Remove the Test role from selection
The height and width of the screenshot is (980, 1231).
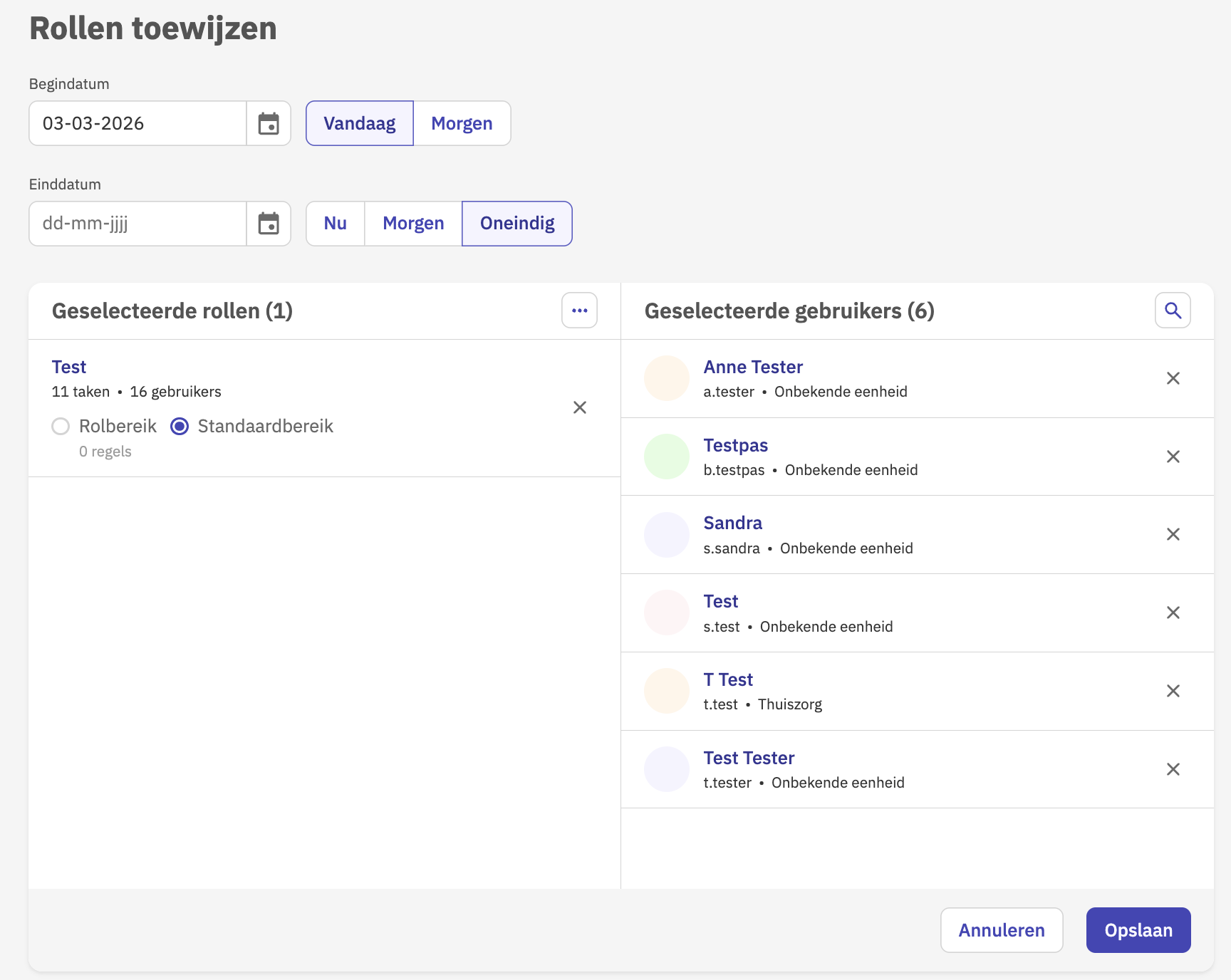tap(580, 407)
